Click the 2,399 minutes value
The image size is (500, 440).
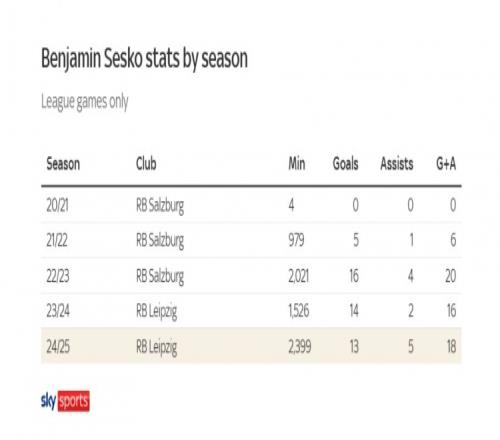pos(300,347)
